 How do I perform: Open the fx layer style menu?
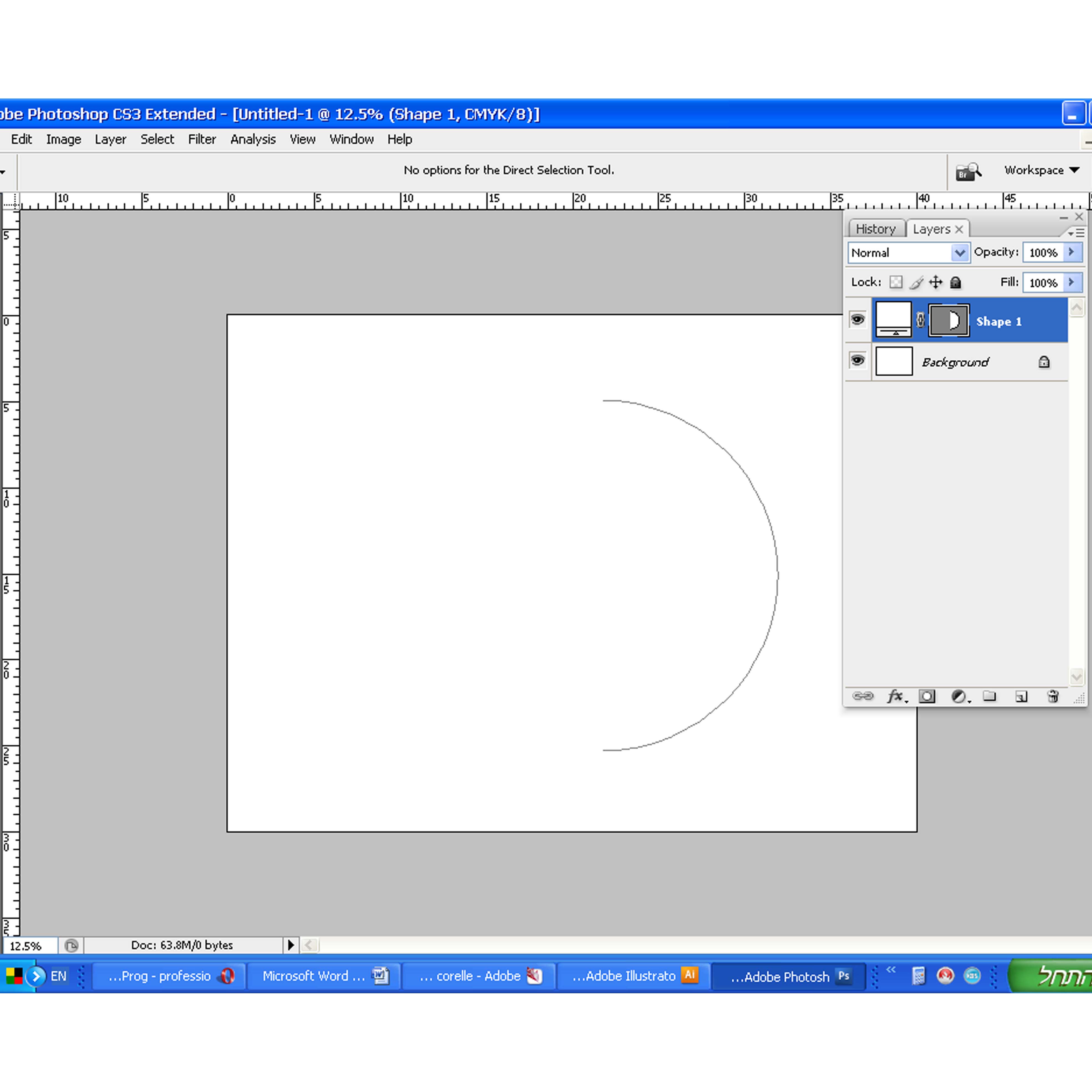[x=895, y=696]
